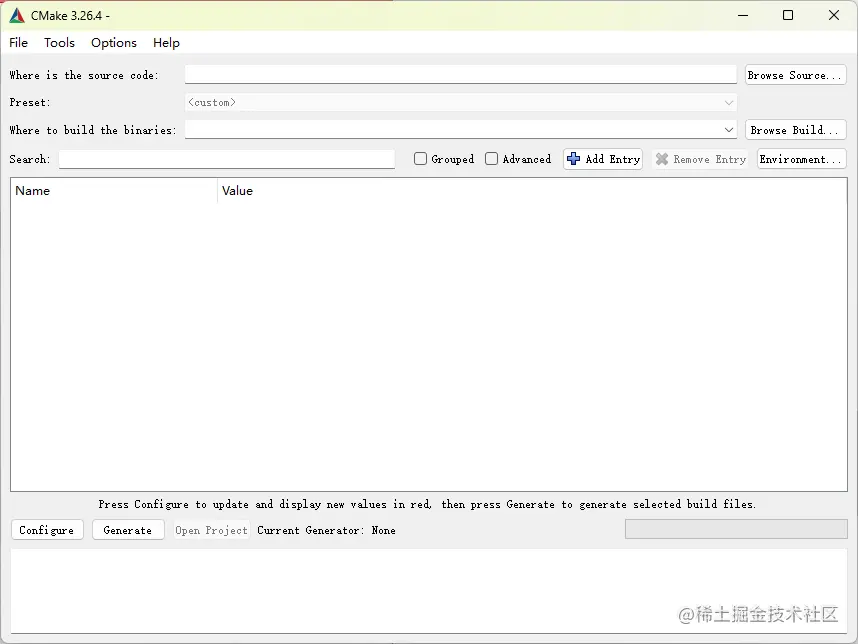
Task: Open the Environment dialog button
Action: pos(802,159)
